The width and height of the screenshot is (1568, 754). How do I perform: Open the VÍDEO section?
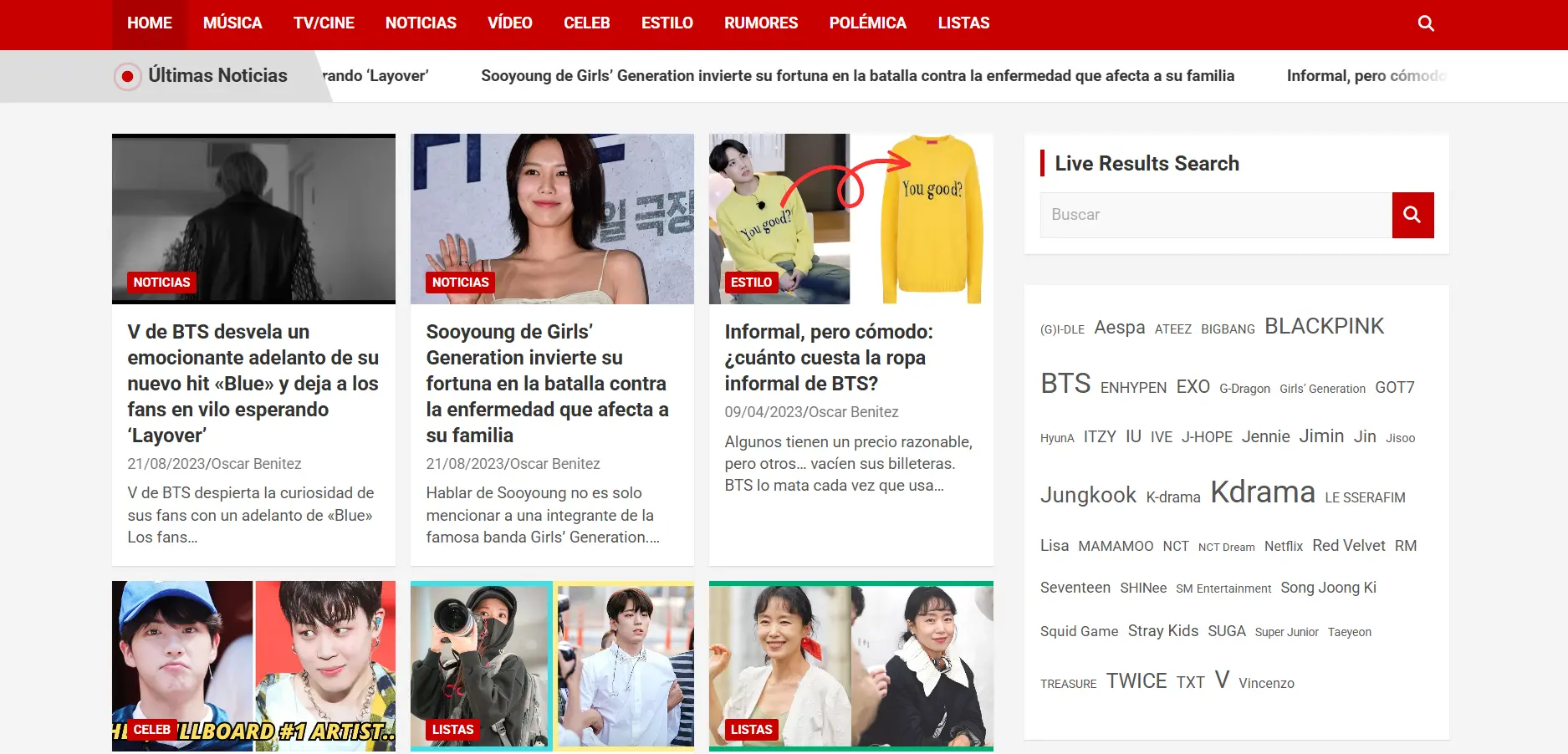click(510, 23)
